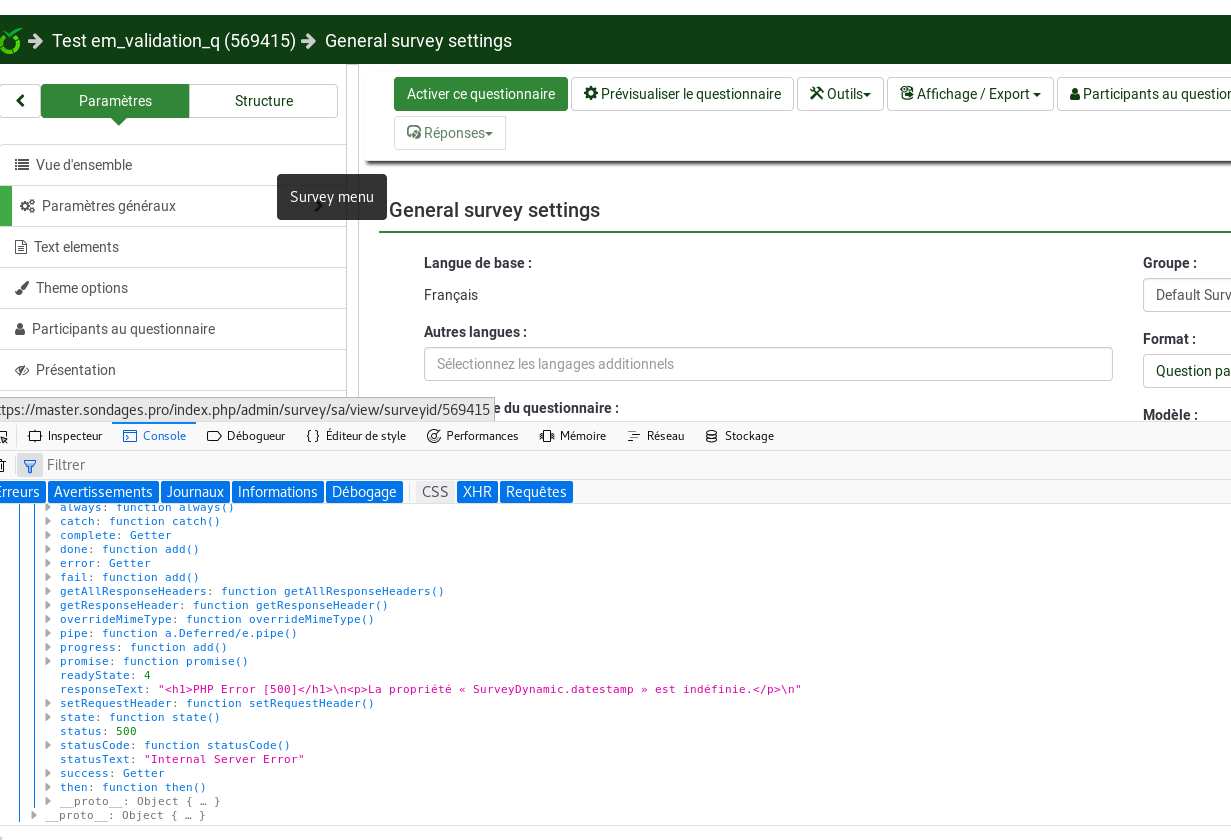
Task: Toggle the CSS console filter
Action: [x=435, y=492]
